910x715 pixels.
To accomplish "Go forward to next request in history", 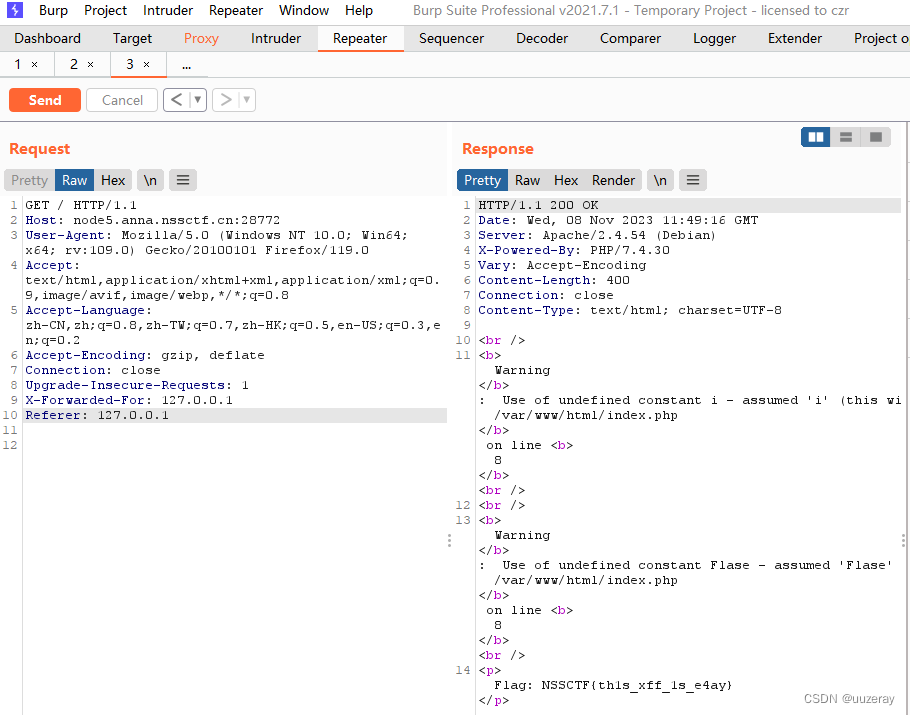I will [226, 100].
